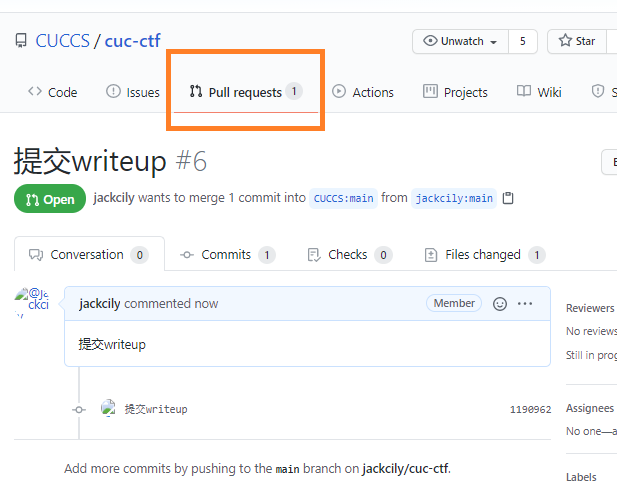Viewport: 617px width, 488px height.
Task: Click the pull request title 提交writeup #6
Action: [x=110, y=161]
